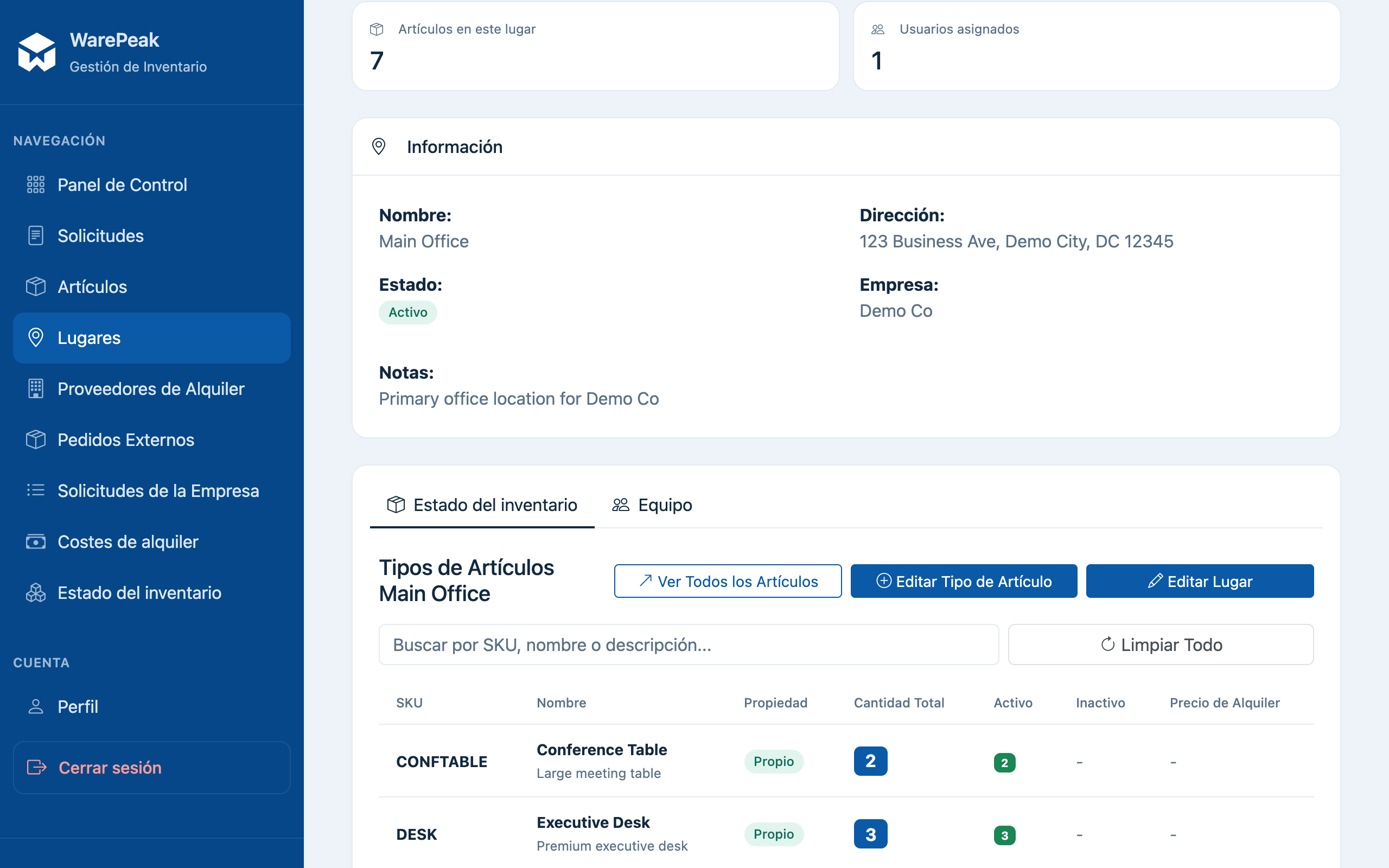Click the Costes de alquiler cash icon

36,541
